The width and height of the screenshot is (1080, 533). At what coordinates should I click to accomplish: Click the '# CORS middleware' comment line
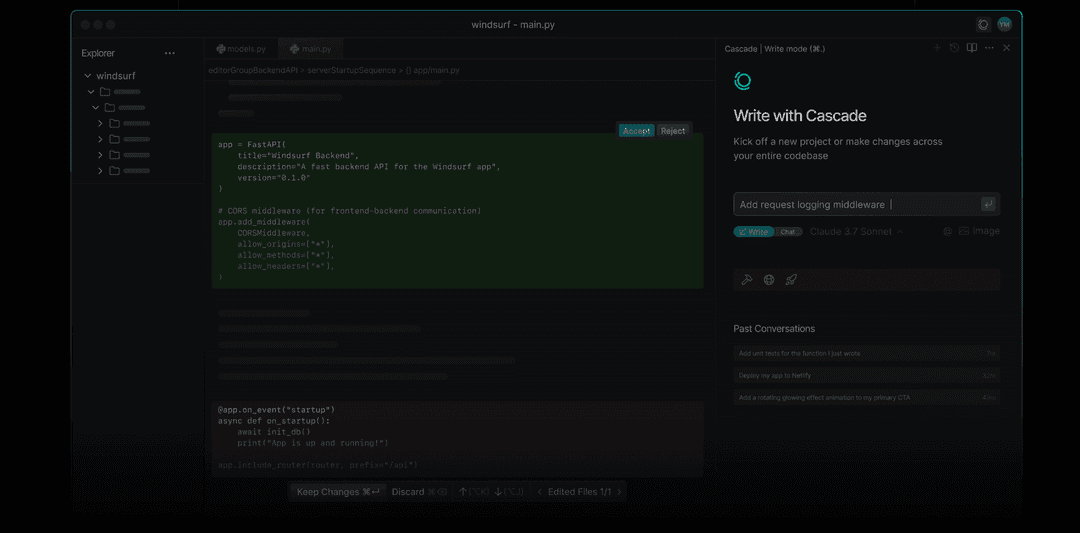pyautogui.click(x=349, y=211)
